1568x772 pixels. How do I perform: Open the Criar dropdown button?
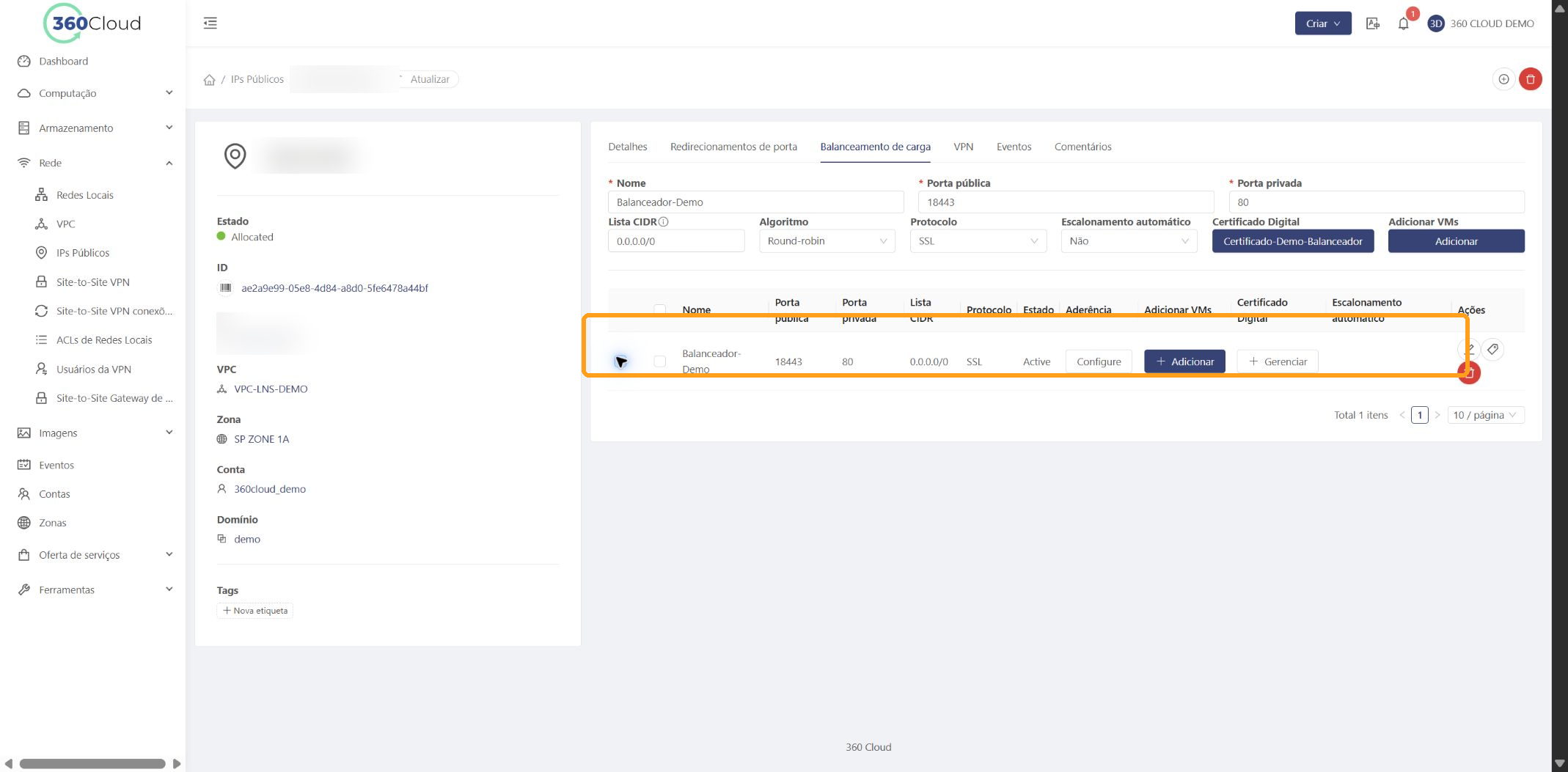1322,23
